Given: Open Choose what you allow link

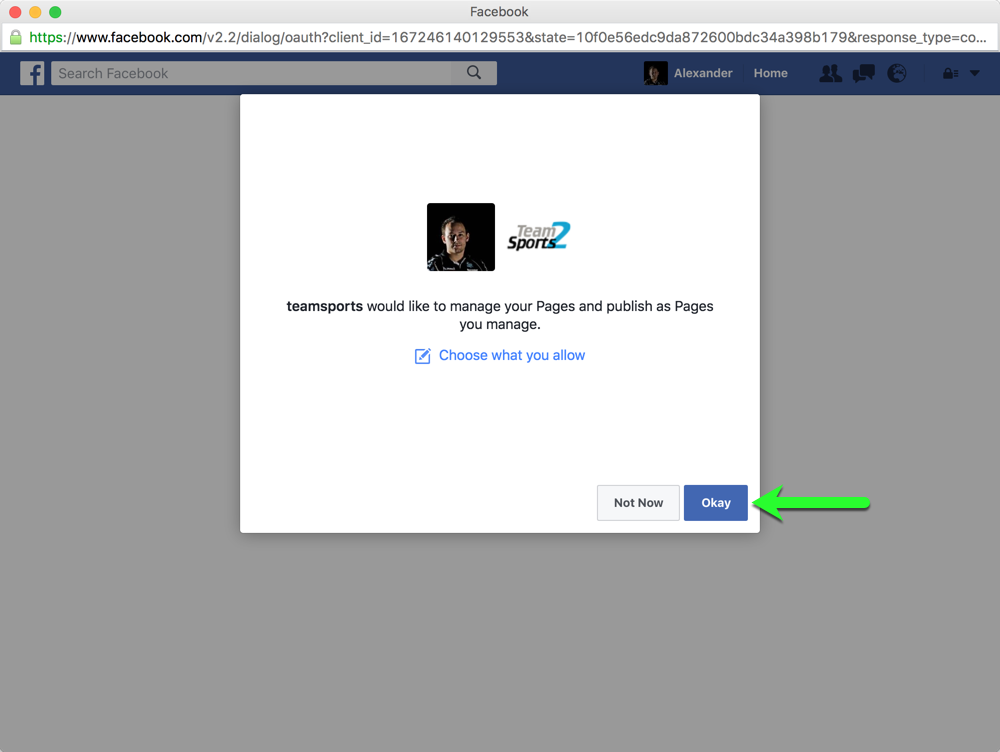Looking at the screenshot, I should (511, 355).
